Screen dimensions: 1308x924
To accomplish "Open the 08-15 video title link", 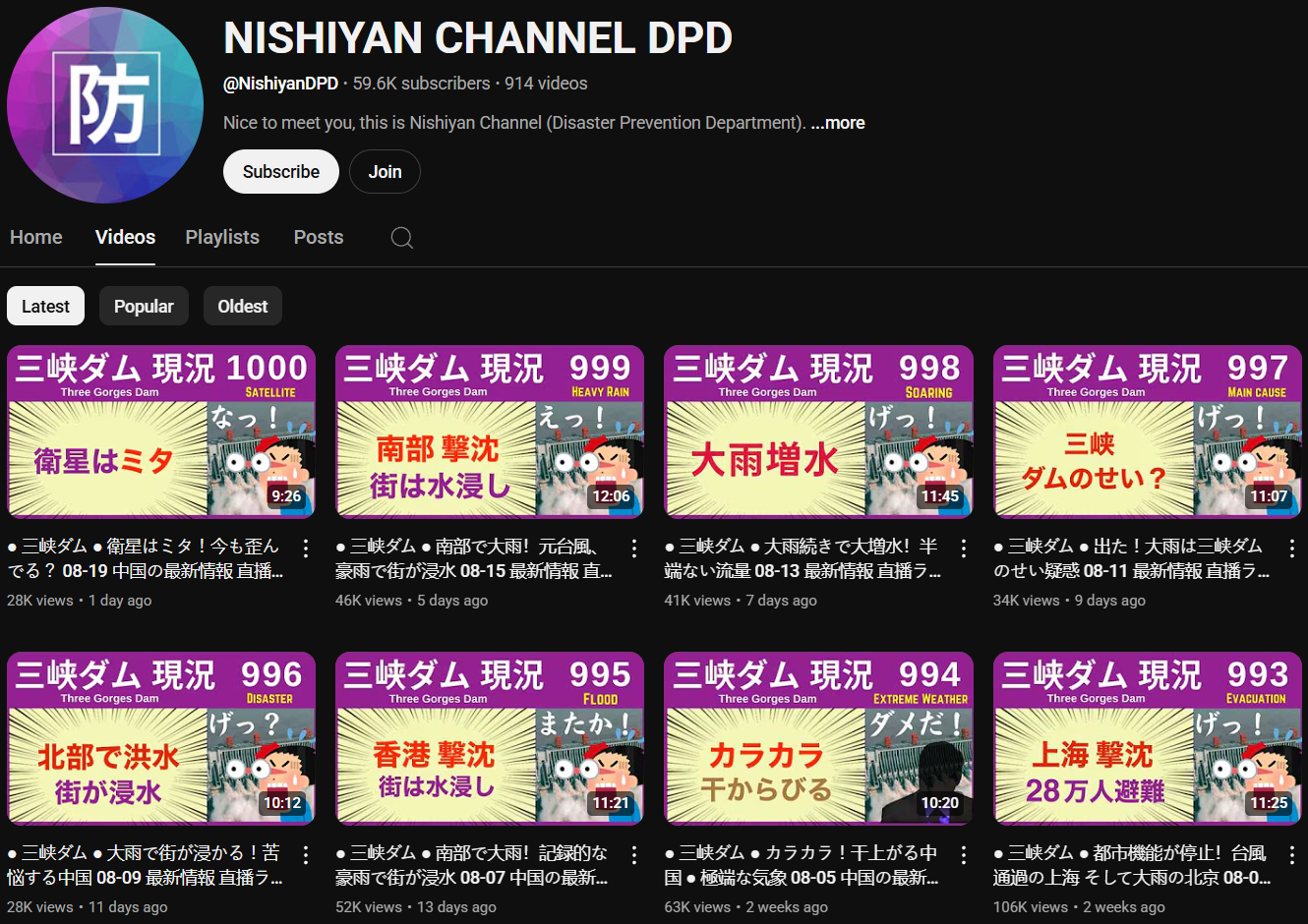I will pos(474,558).
